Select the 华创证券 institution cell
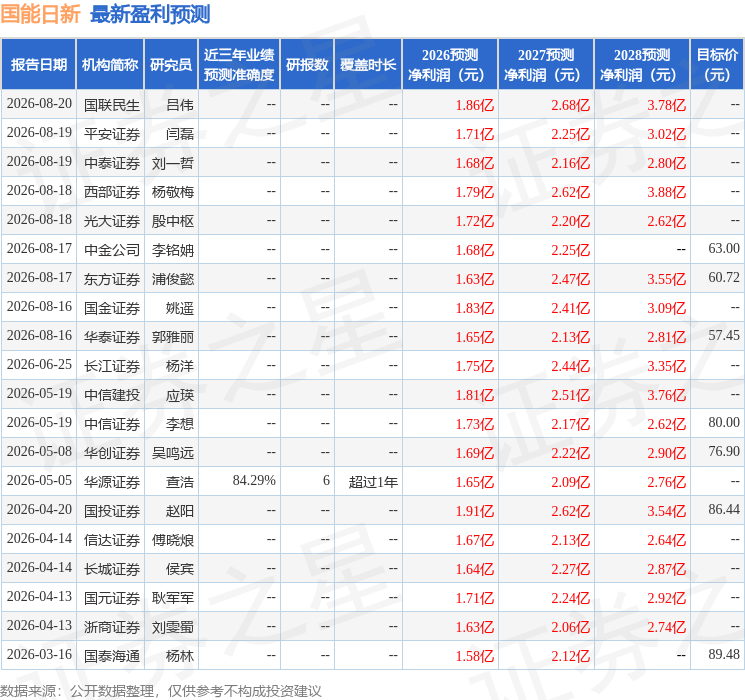The width and height of the screenshot is (745, 700). pyautogui.click(x=112, y=453)
